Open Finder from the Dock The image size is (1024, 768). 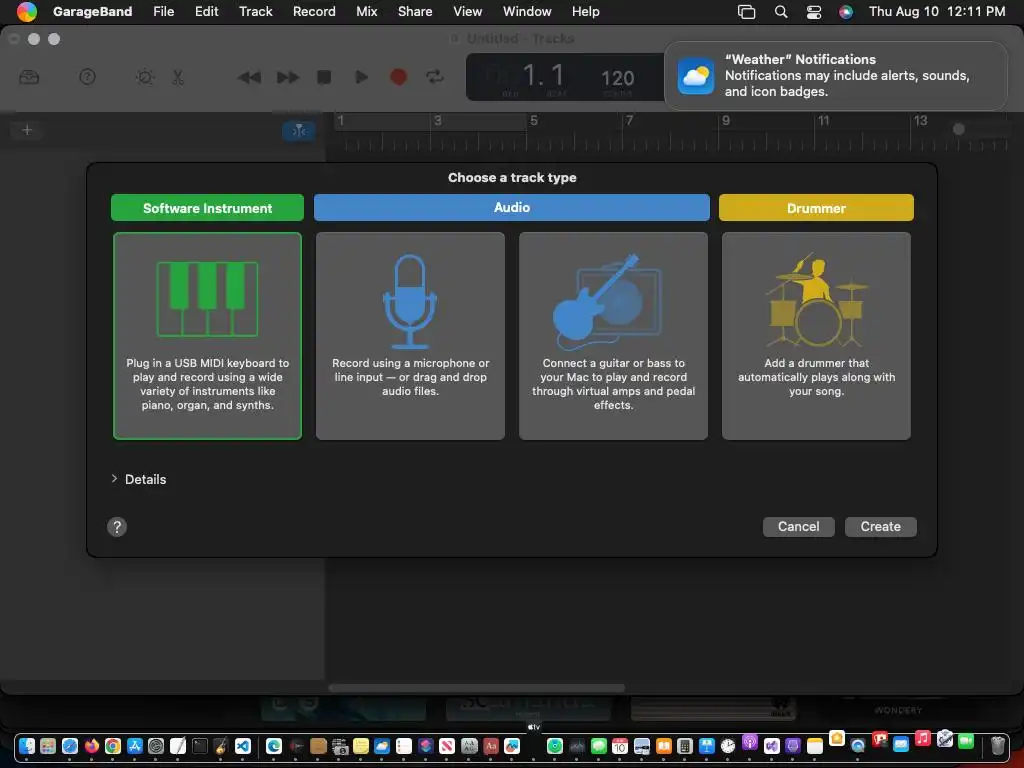click(27, 746)
